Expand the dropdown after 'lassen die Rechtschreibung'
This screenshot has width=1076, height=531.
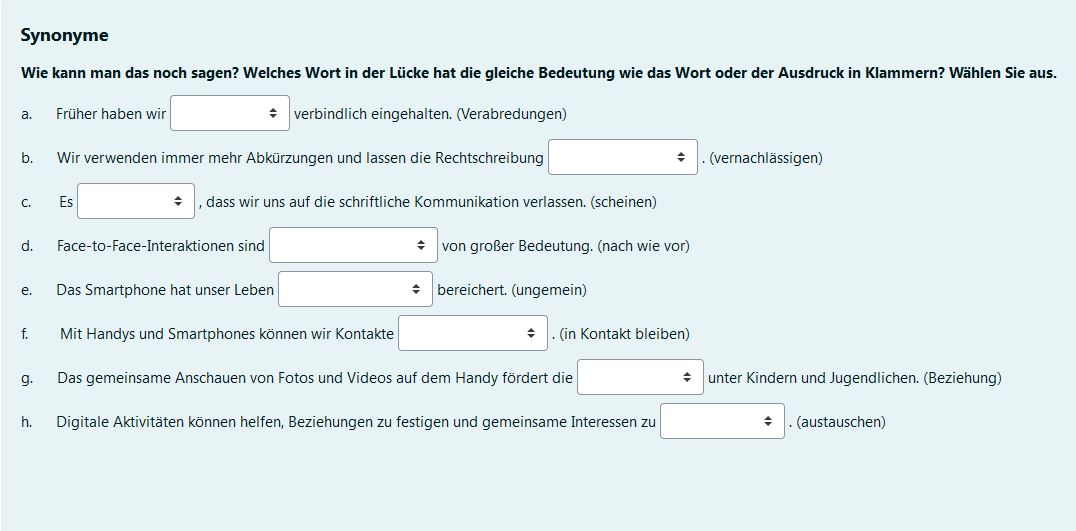[622, 158]
